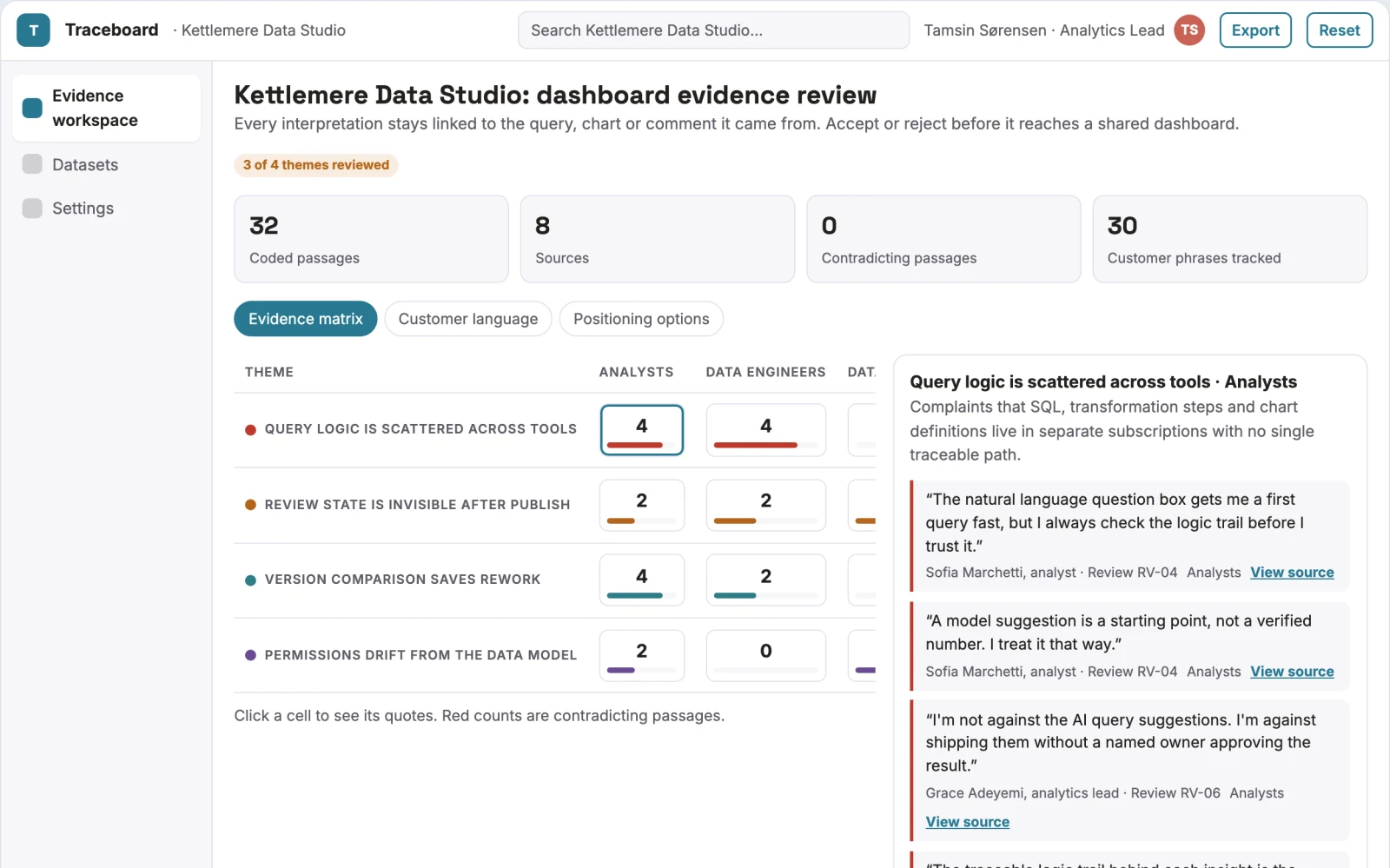1390x868 pixels.
Task: Click the Analysts column header
Action: tap(636, 372)
